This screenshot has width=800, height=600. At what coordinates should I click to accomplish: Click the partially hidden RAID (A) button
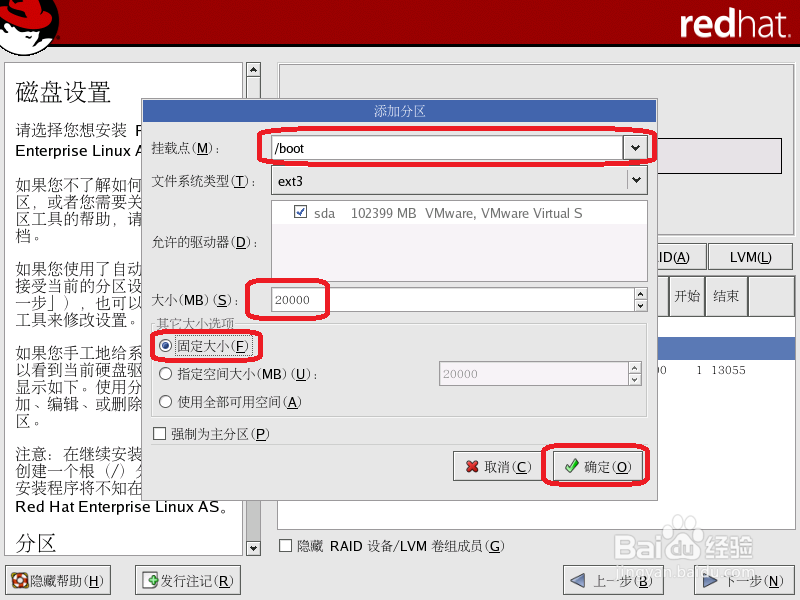681,257
